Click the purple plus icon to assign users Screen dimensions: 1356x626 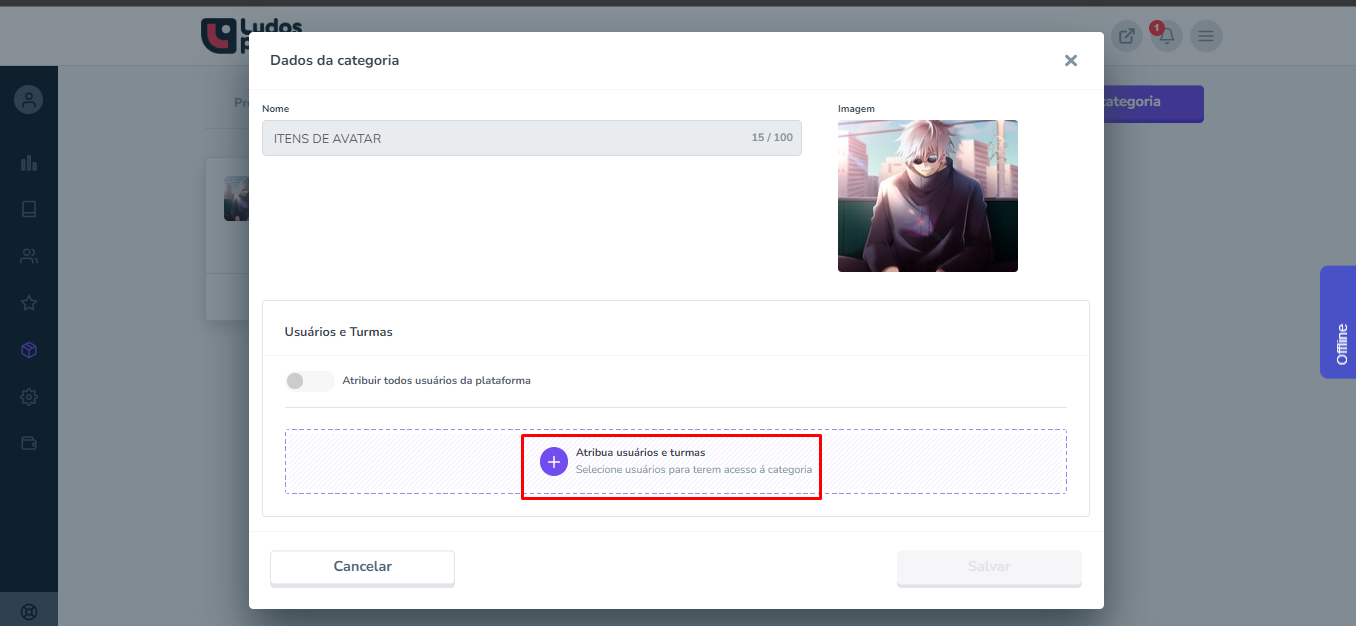click(554, 461)
